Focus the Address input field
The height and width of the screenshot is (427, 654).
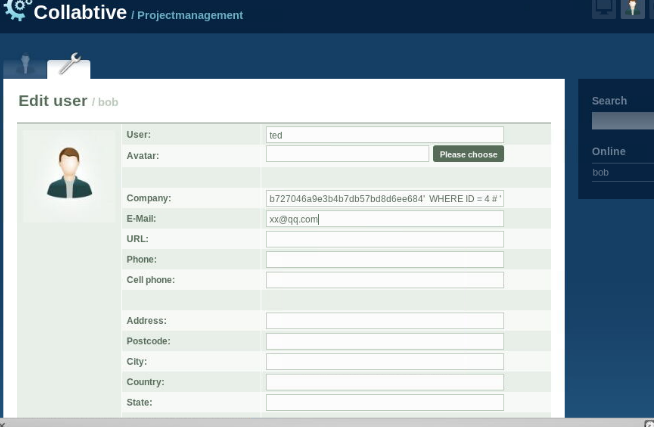pyautogui.click(x=385, y=321)
